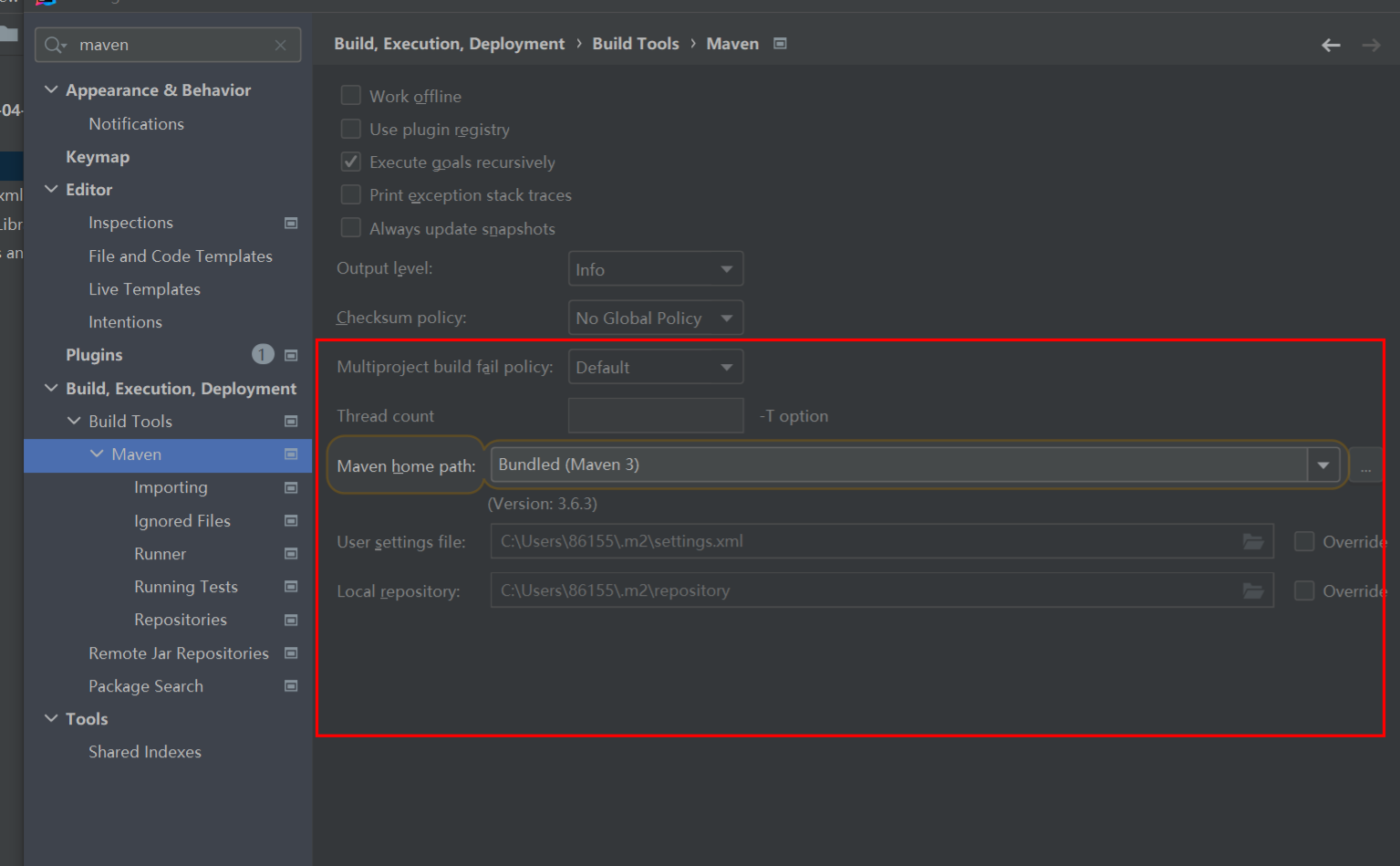Viewport: 1400px width, 866px height.
Task: Open Multiproject build fail policy dropdown
Action: [x=656, y=367]
